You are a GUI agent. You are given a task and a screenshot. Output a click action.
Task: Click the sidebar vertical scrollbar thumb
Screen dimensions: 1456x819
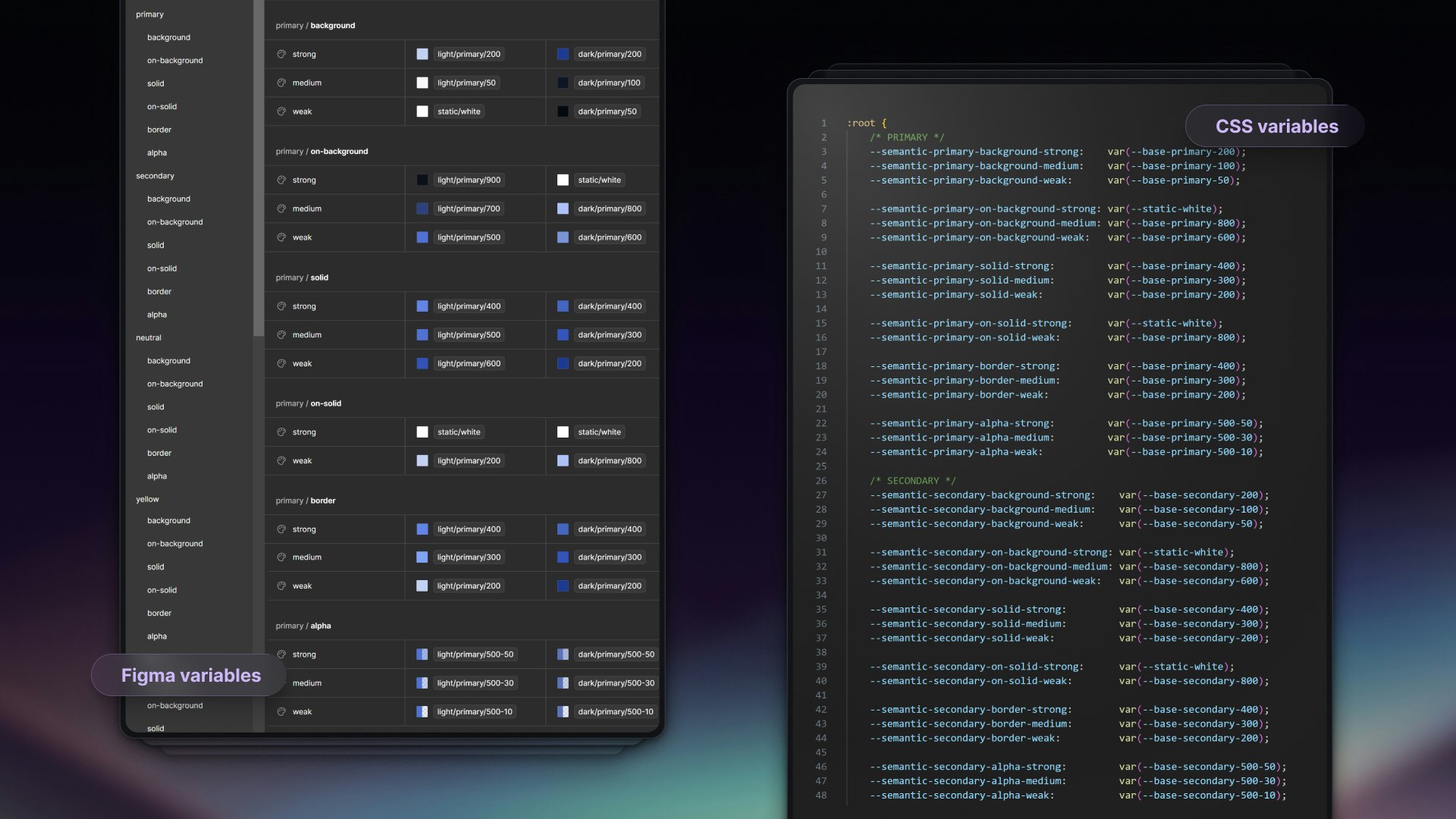(259, 167)
